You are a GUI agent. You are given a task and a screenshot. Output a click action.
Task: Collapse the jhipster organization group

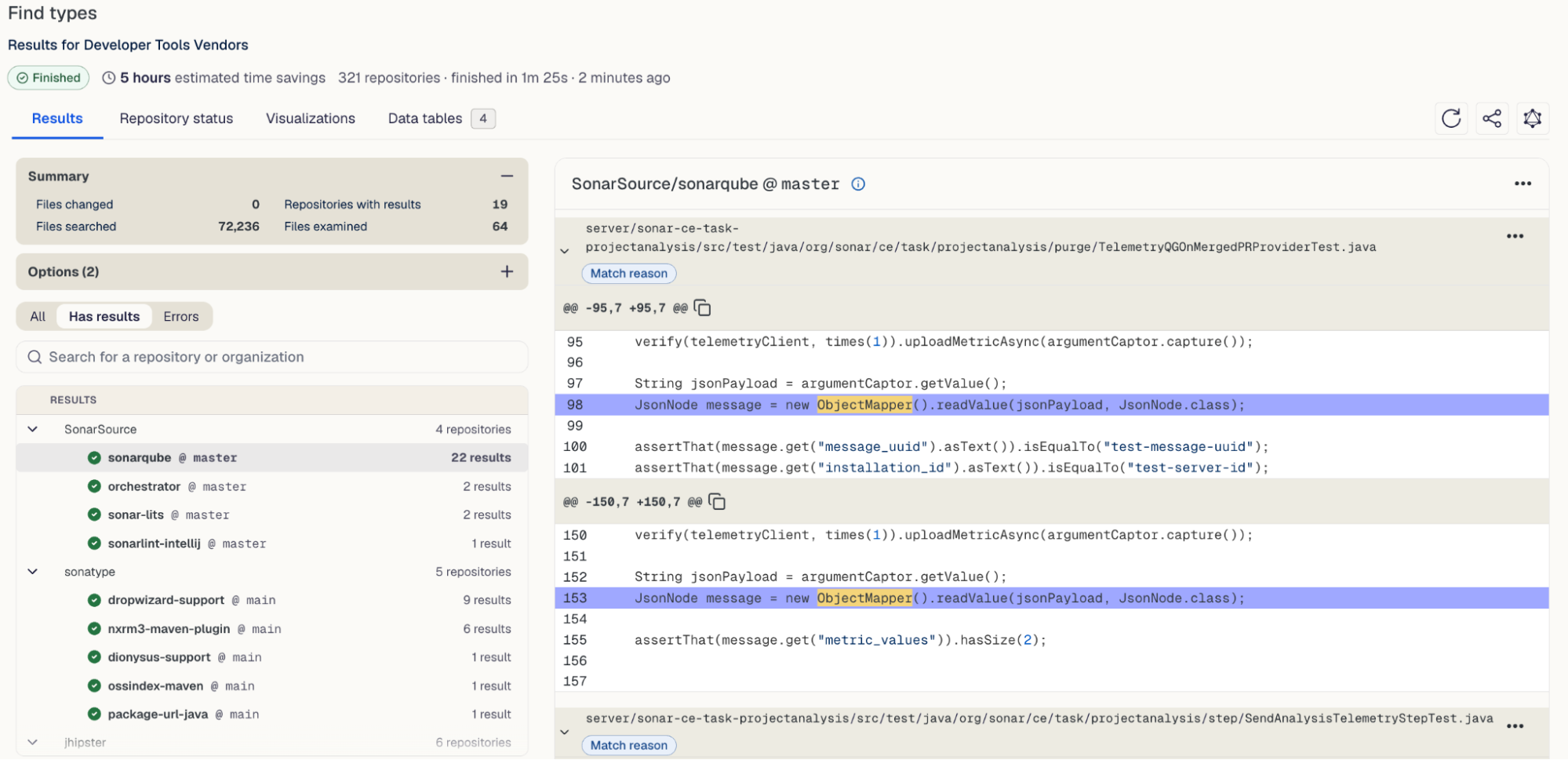click(x=33, y=743)
